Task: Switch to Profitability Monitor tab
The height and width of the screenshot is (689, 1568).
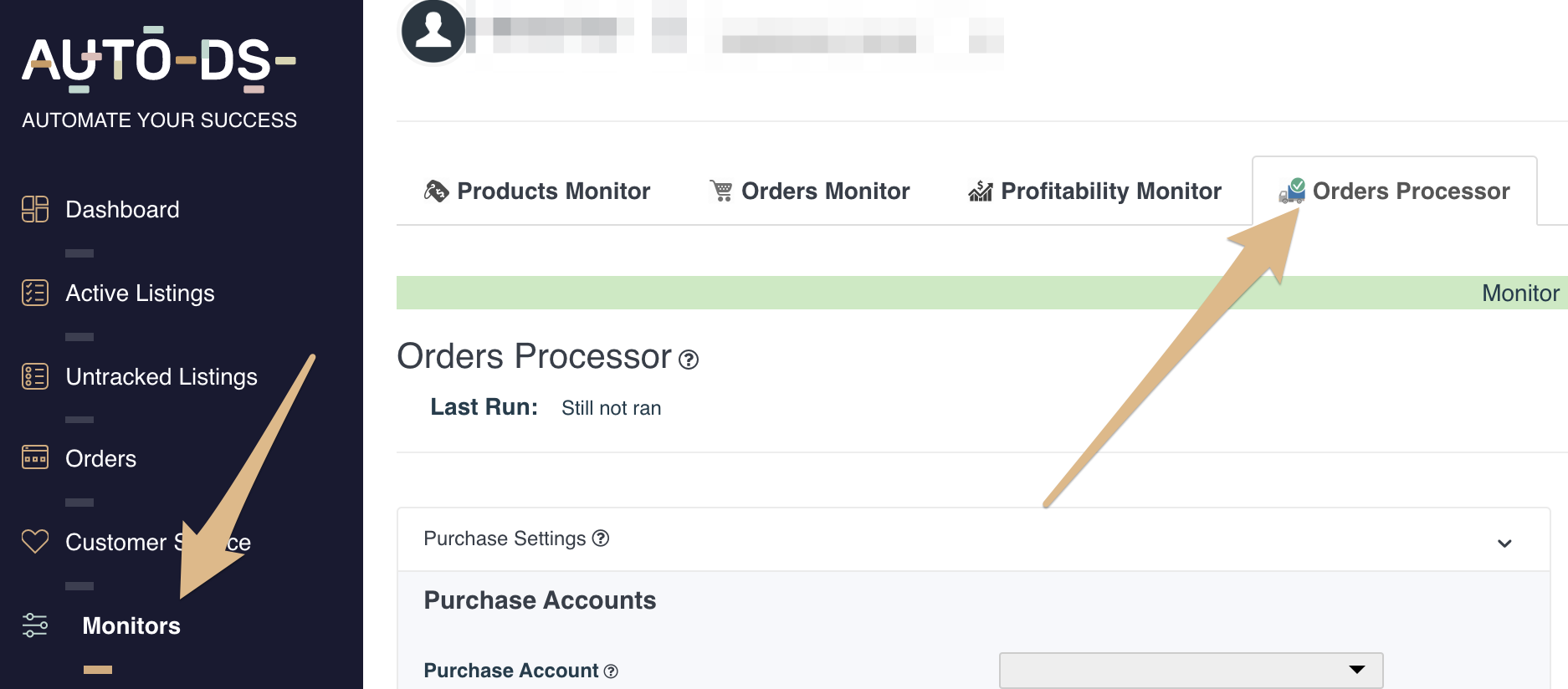Action: tap(1094, 191)
